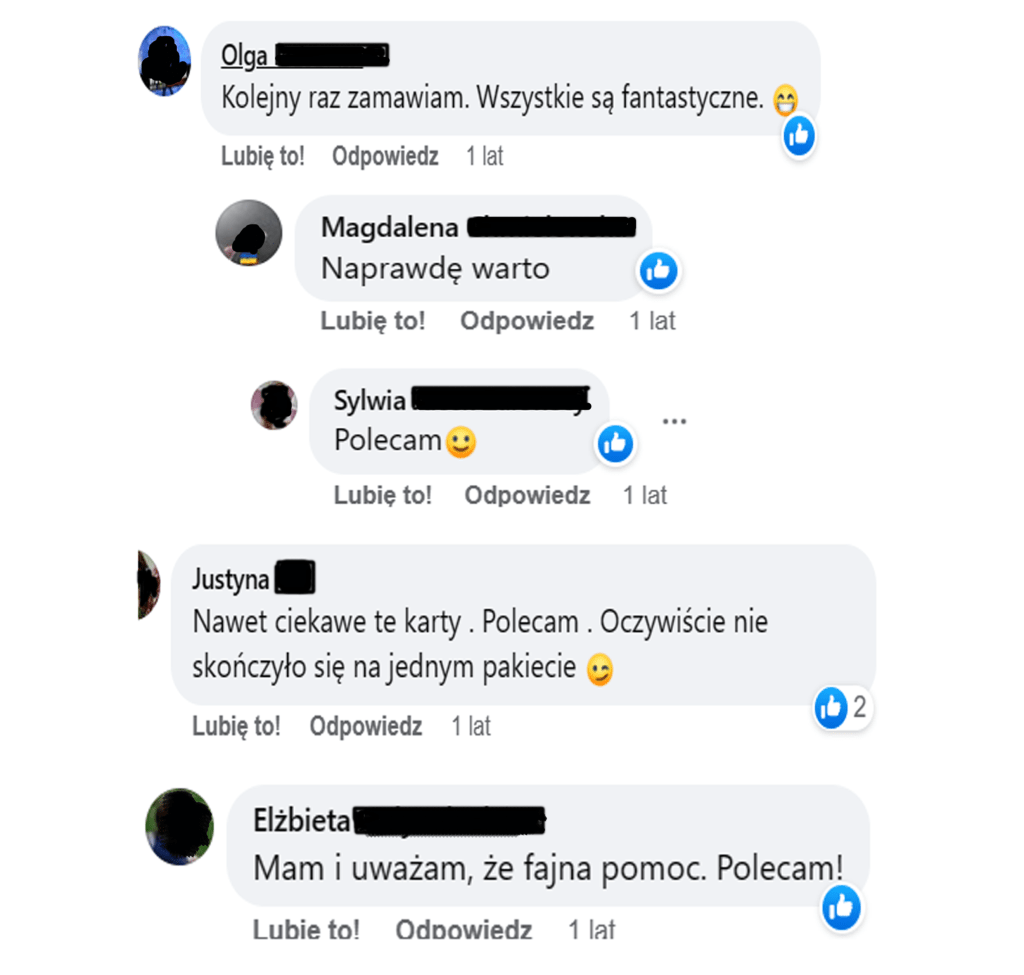Open Elżbieta's profile avatar
This screenshot has width=1024, height=975.
click(180, 827)
